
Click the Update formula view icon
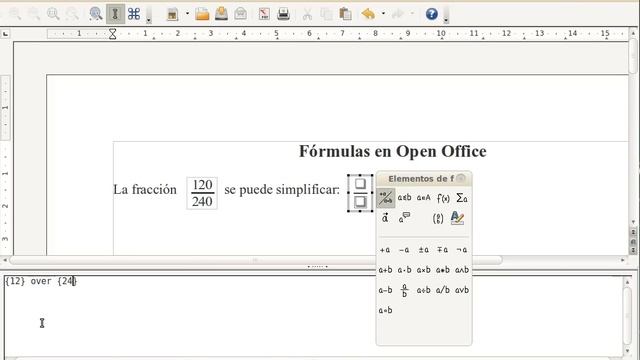coord(96,14)
